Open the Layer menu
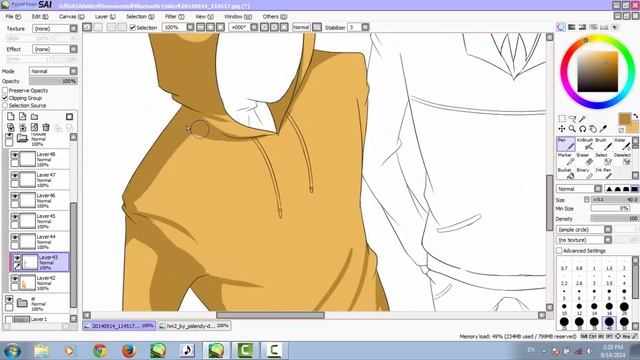 (x=105, y=16)
